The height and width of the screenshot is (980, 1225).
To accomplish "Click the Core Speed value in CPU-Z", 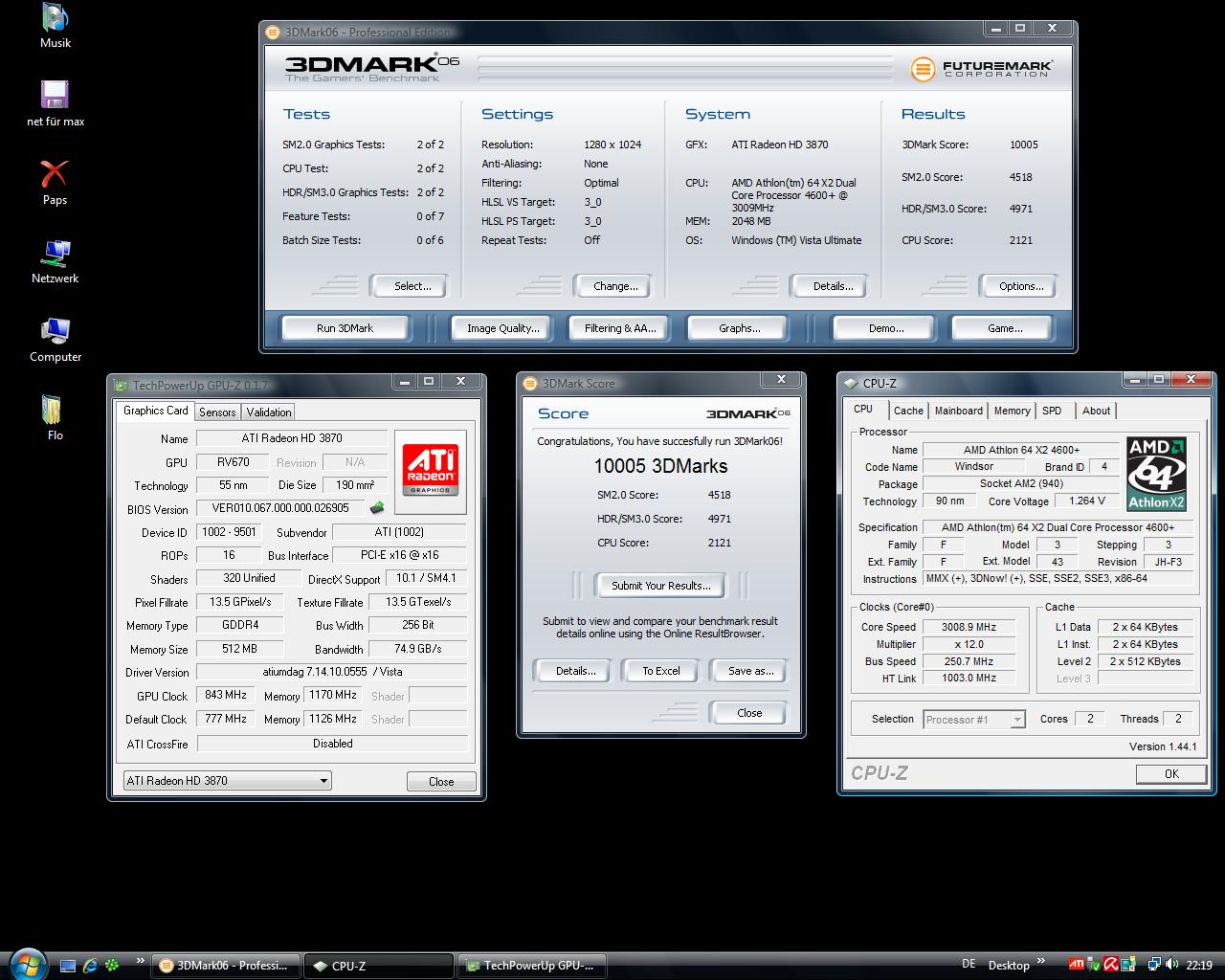I will point(969,627).
